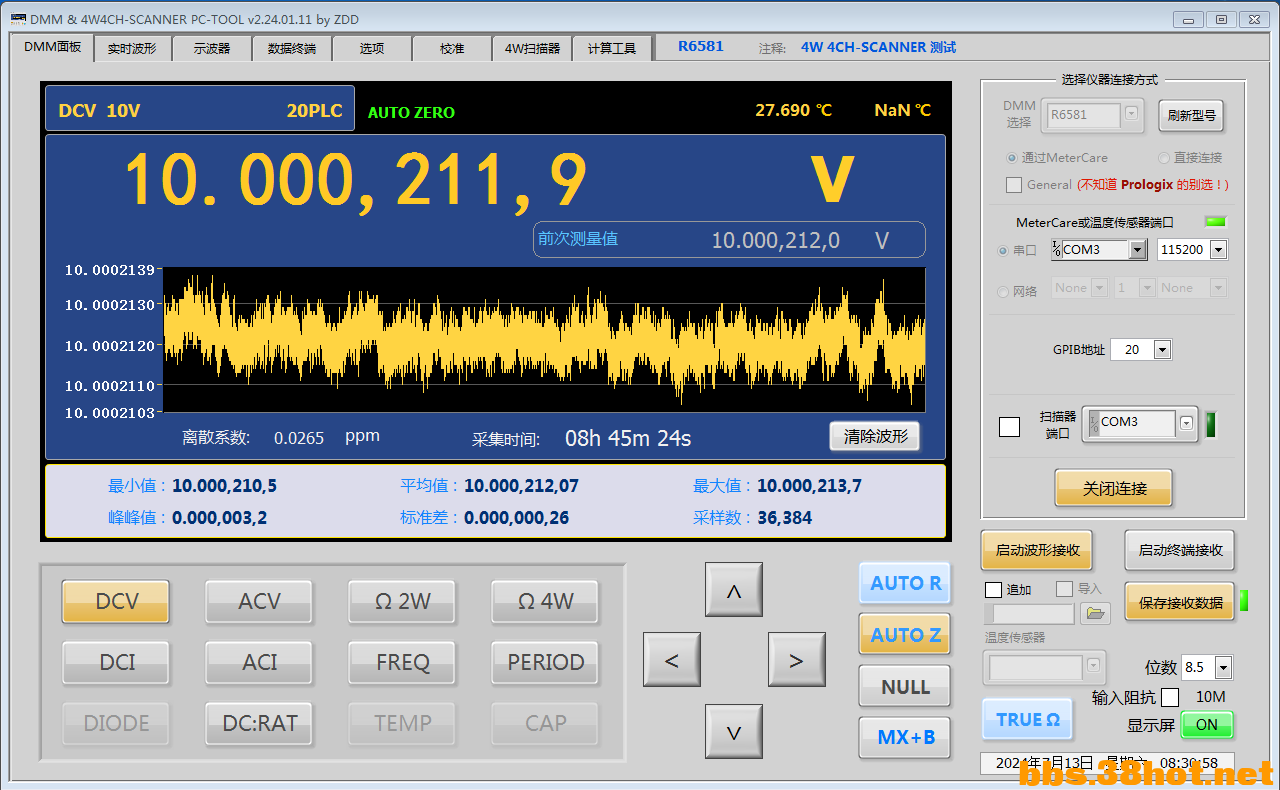The width and height of the screenshot is (1280, 790).
Task: Toggle the General Prologix checkbox
Action: (x=1013, y=185)
